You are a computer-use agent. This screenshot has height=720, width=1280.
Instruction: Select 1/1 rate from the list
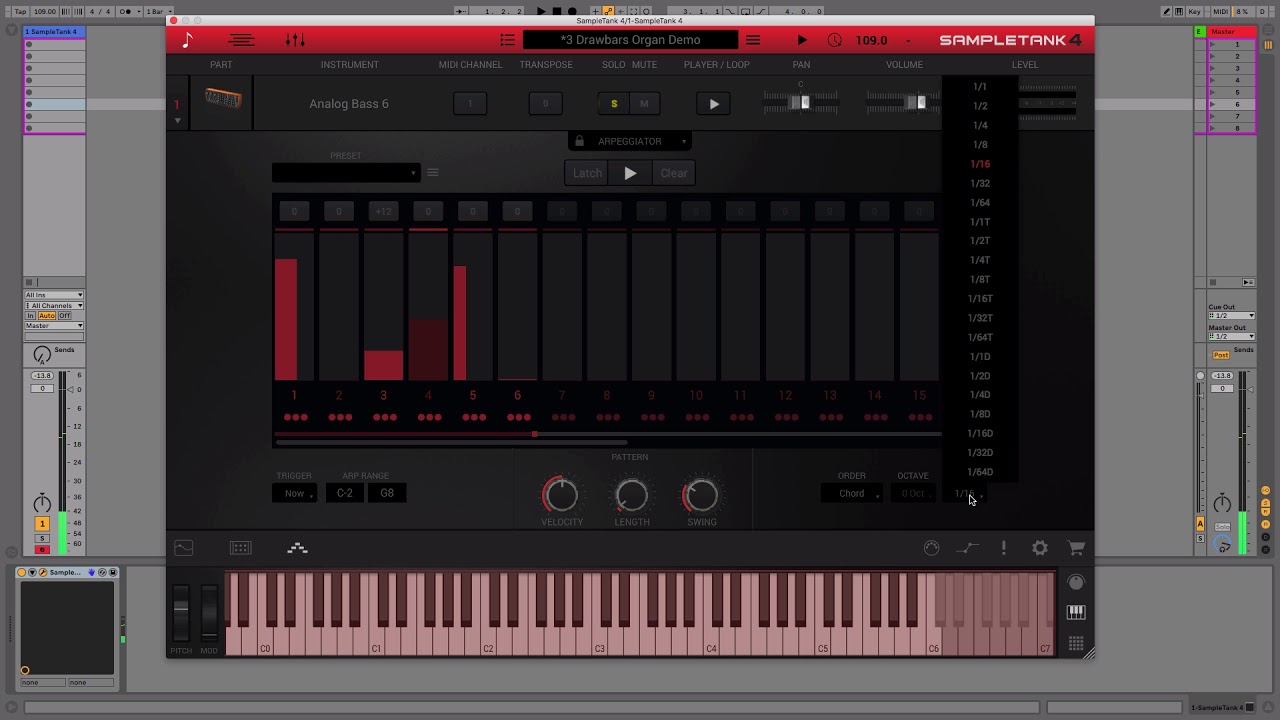(x=980, y=87)
